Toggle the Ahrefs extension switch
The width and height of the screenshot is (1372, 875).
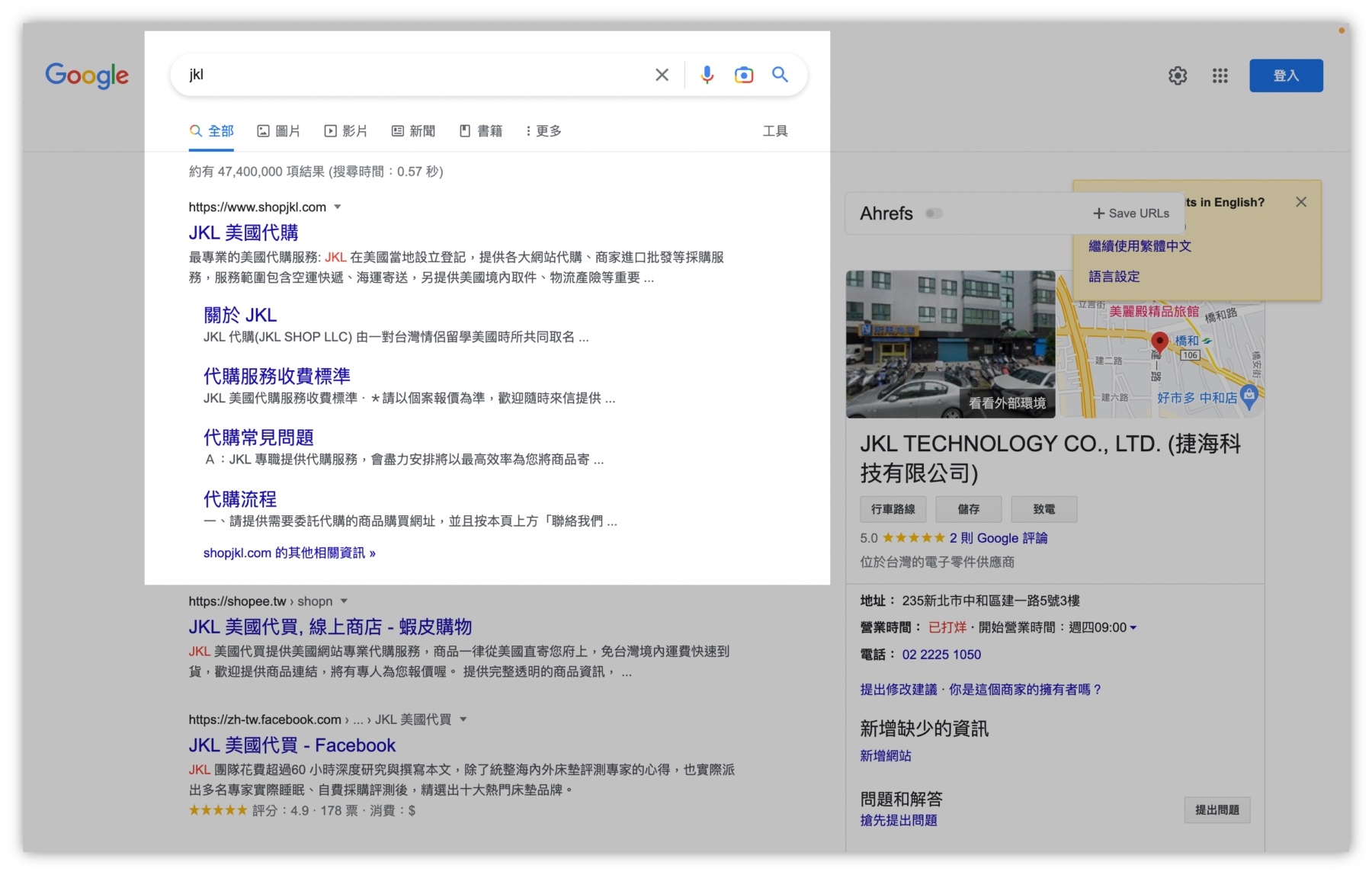[935, 214]
